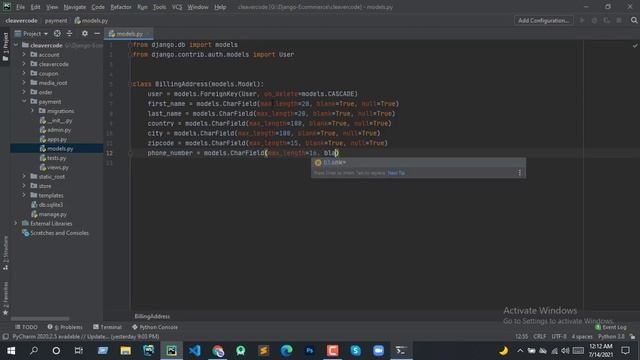Open the VCS menu
The height and width of the screenshot is (360, 640).
(x=177, y=7)
